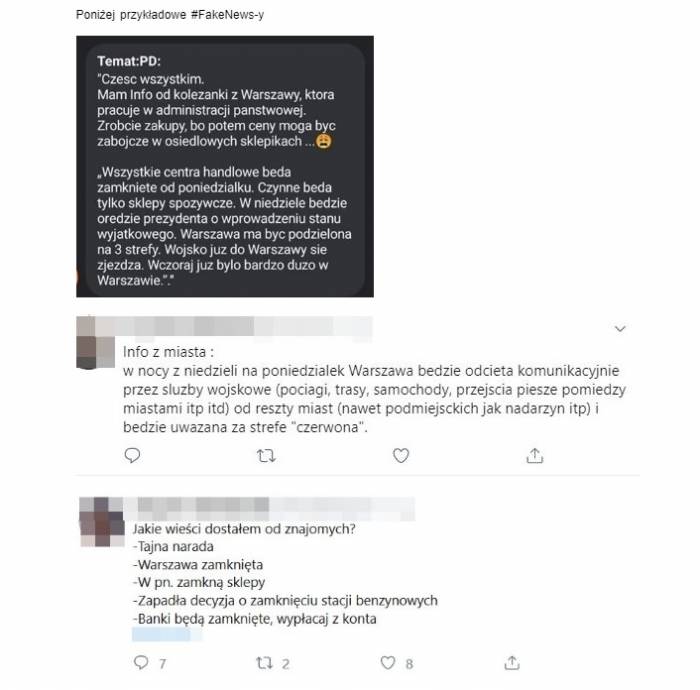700x690 pixels.
Task: Reply to the tweet with 7 comments
Action: tap(141, 662)
